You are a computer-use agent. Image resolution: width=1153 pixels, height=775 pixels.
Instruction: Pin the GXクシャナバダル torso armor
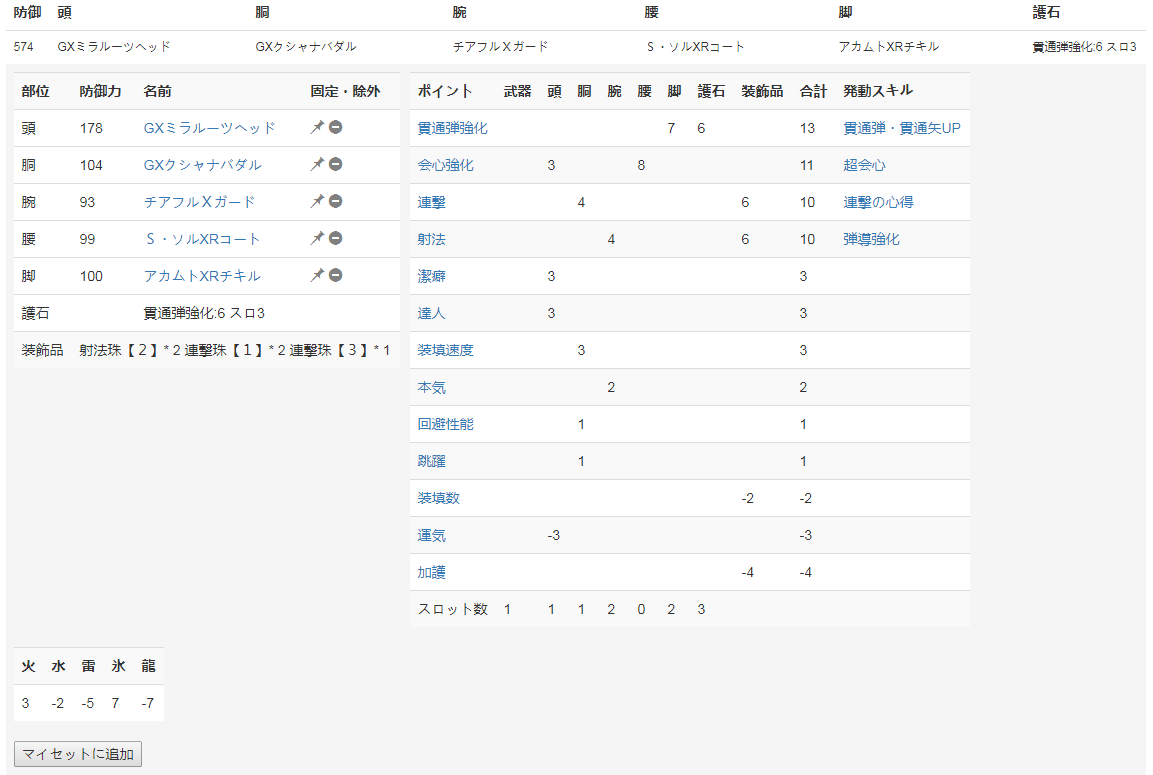317,164
